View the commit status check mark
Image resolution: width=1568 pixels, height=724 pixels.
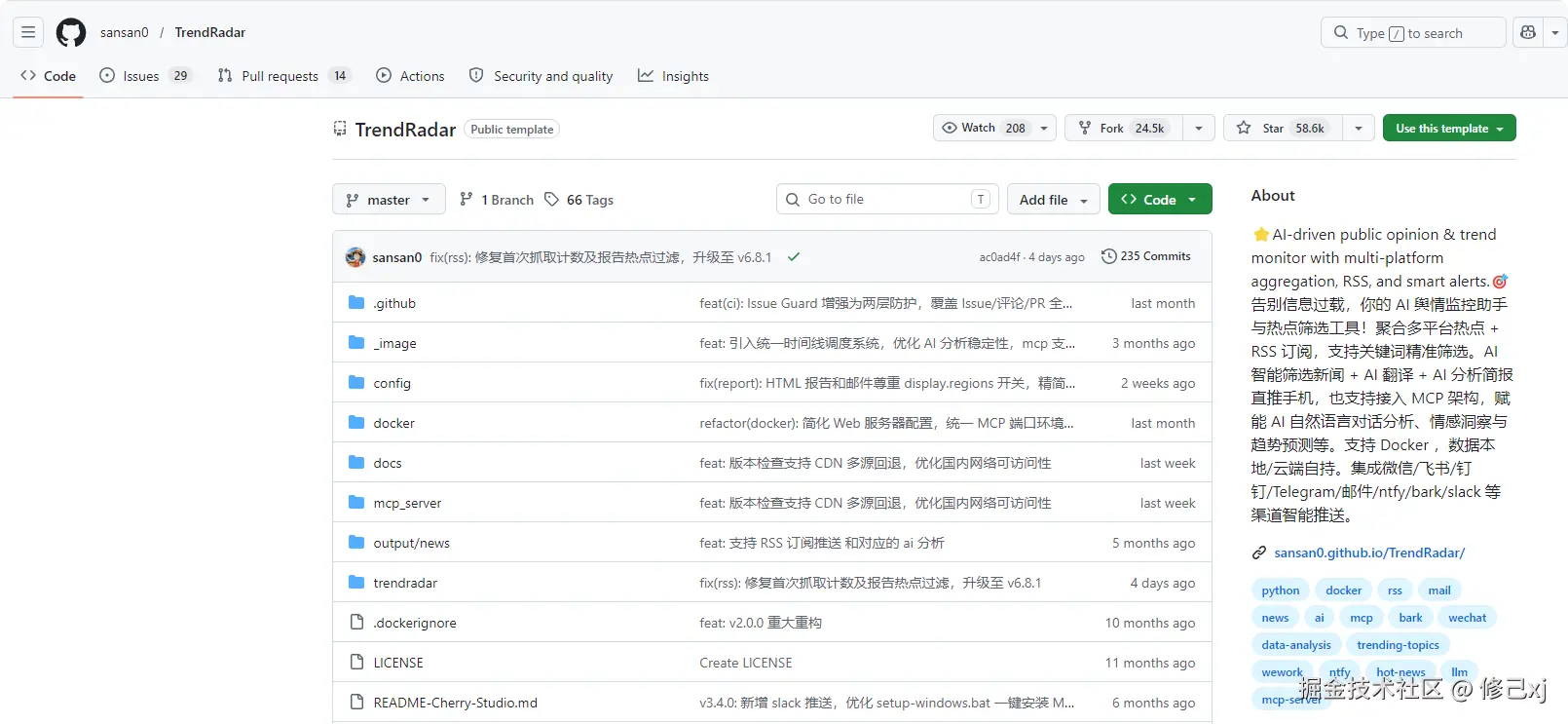click(x=794, y=257)
